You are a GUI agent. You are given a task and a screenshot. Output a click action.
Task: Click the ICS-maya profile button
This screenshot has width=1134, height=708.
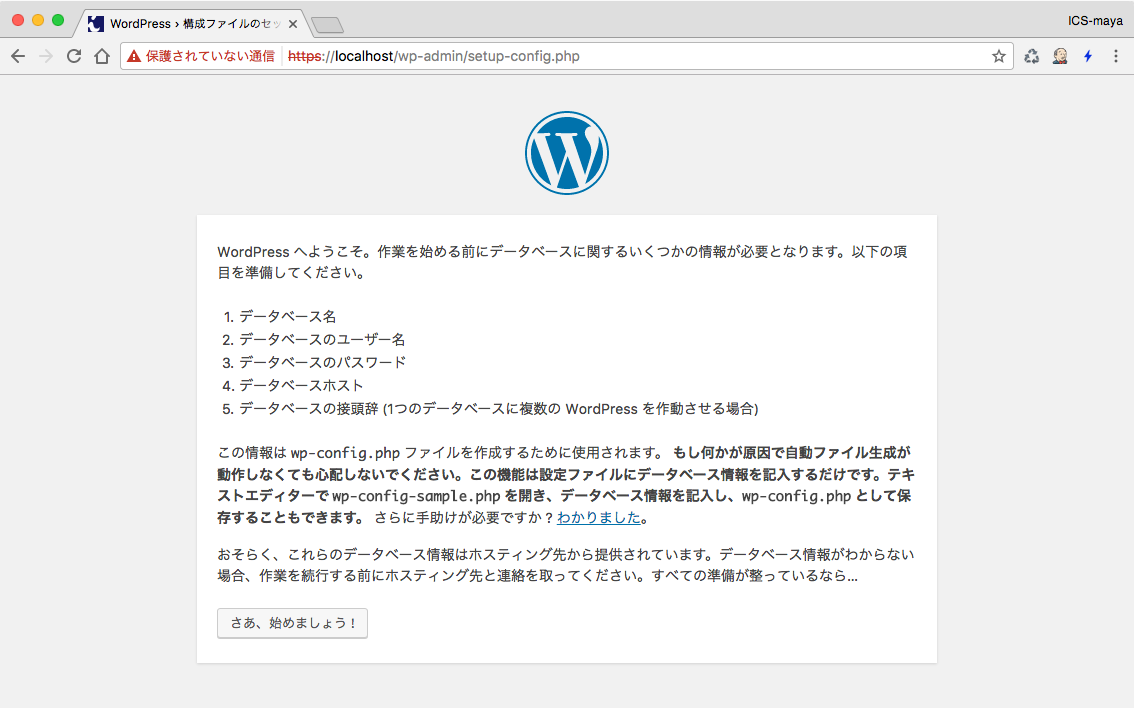tap(1094, 21)
